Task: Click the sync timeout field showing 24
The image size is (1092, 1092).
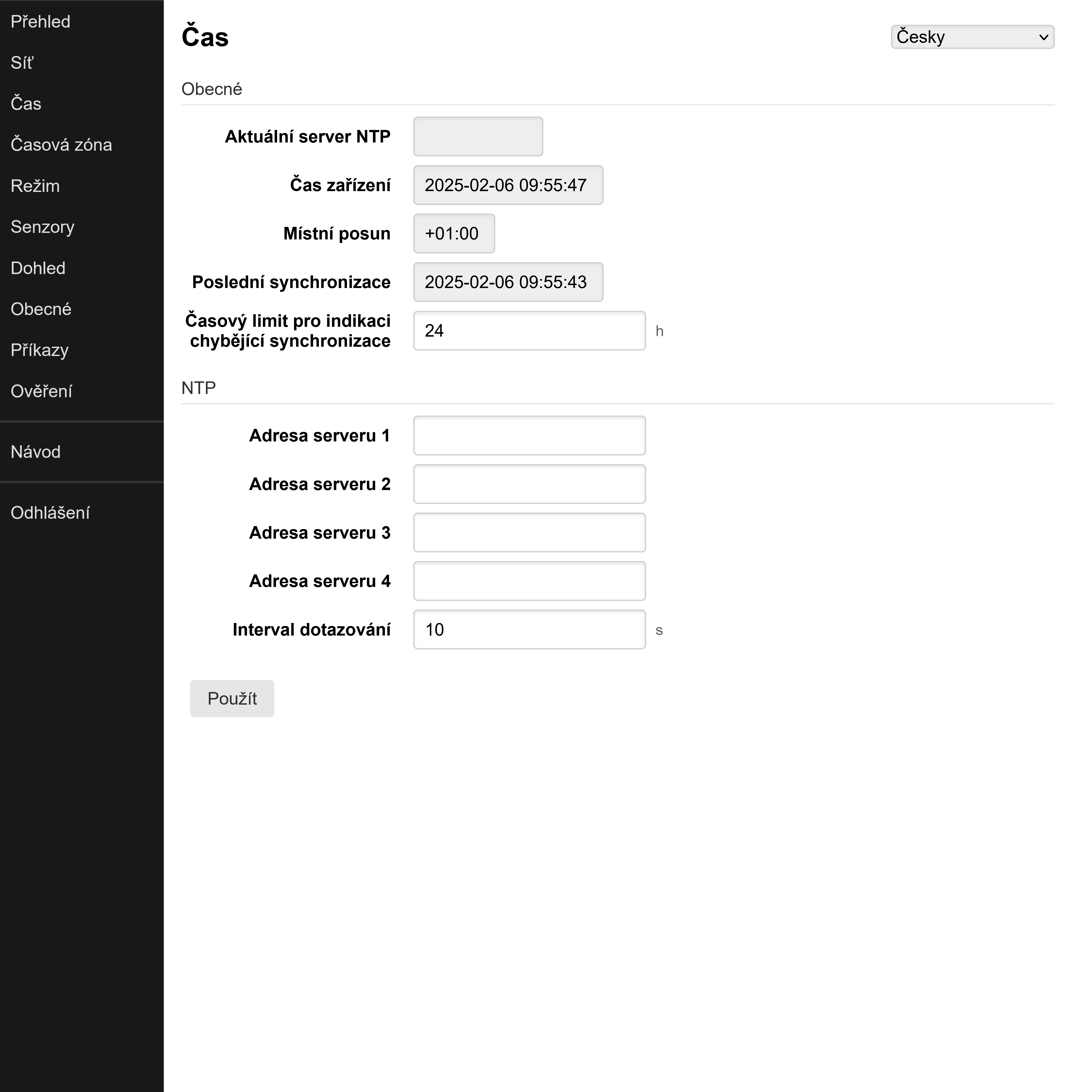Action: pyautogui.click(x=529, y=331)
